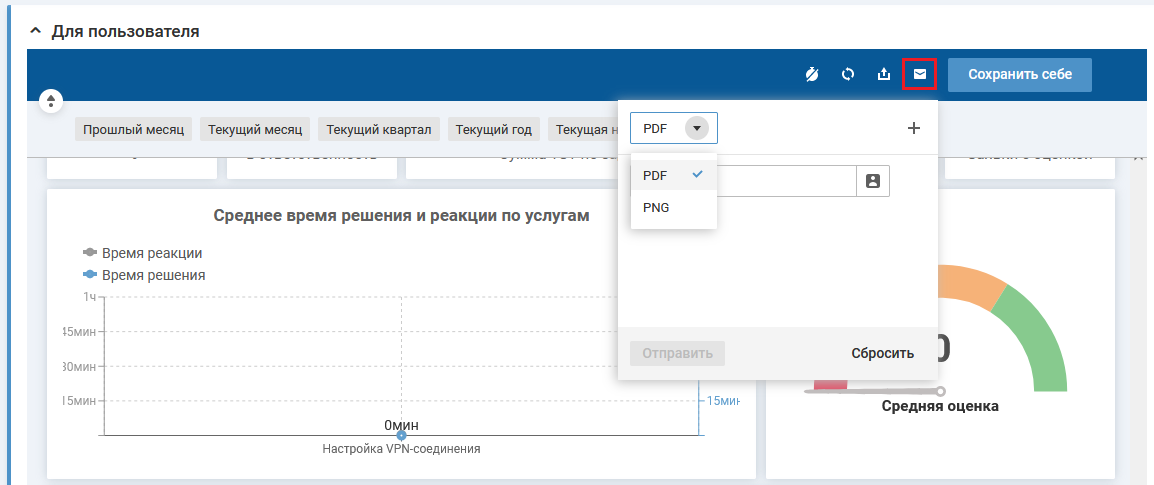This screenshot has height=485, width=1154.
Task: Click the gauge needle end marker
Action: [940, 391]
